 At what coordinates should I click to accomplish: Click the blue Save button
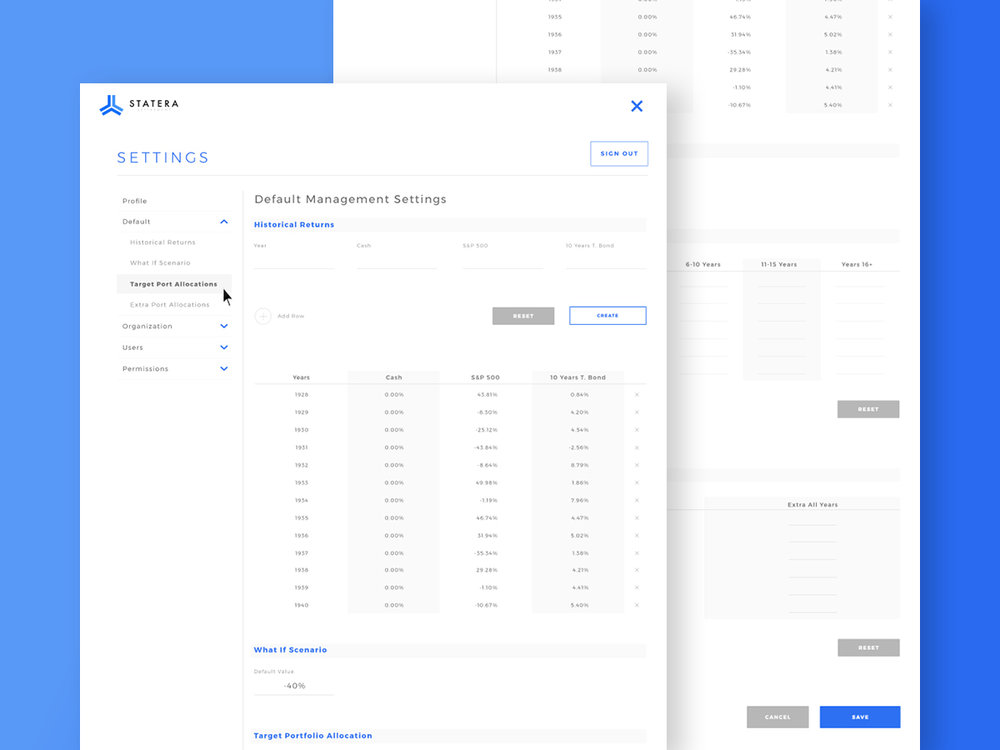pos(860,717)
